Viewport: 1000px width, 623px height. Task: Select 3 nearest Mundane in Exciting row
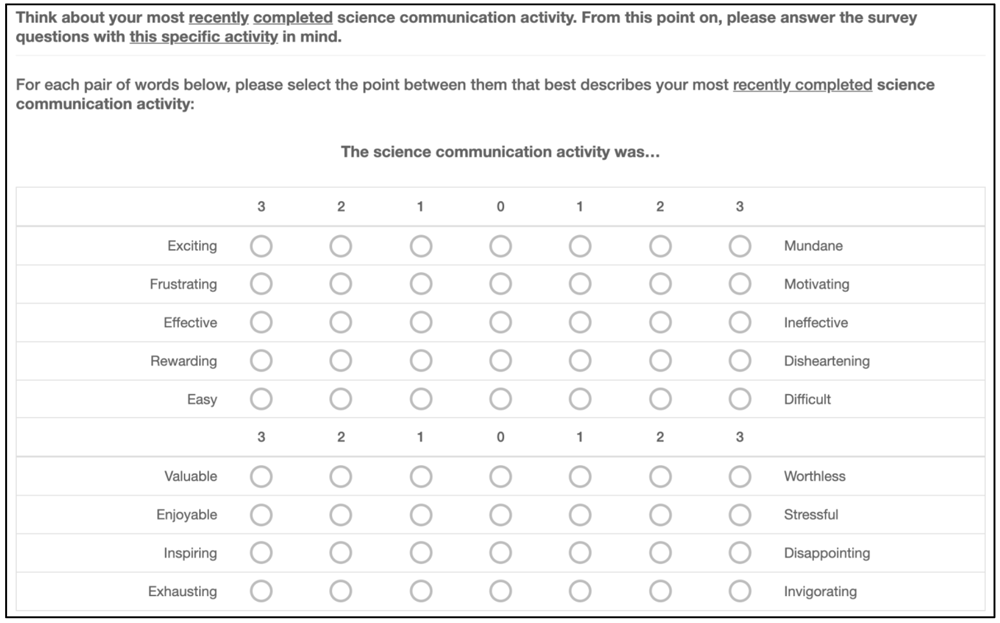click(740, 246)
